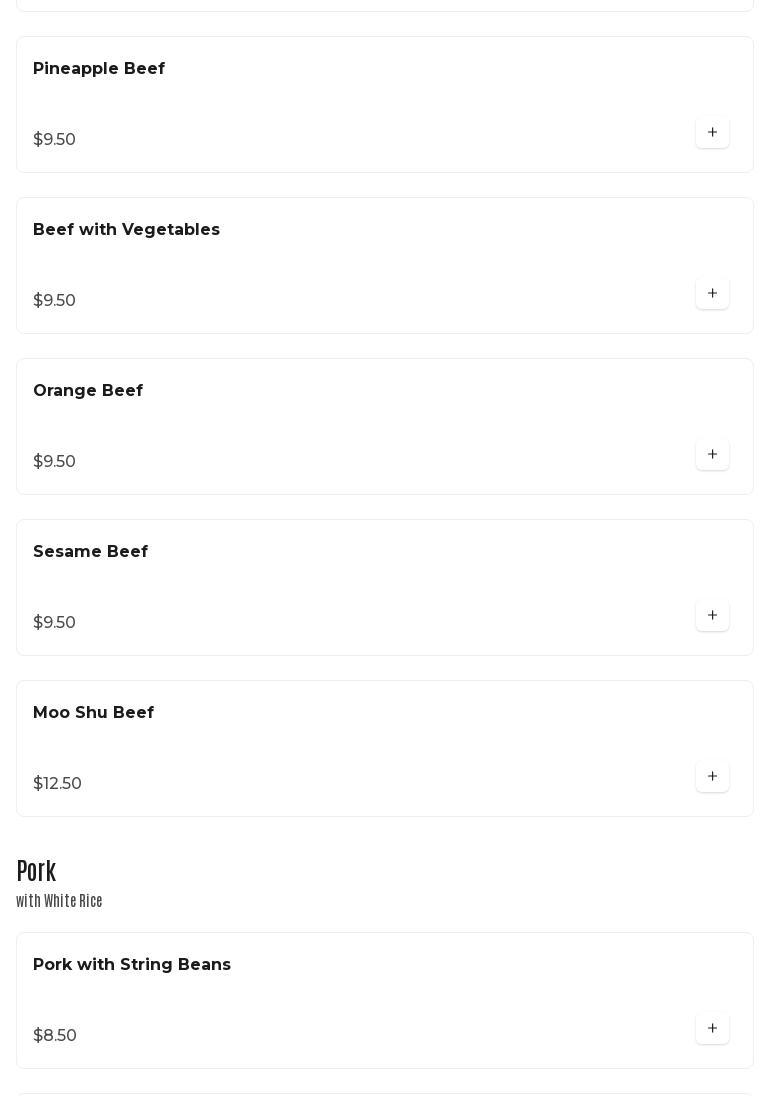The width and height of the screenshot is (770, 1096).
Task: Select the Pork with String Beans title
Action: (x=132, y=965)
